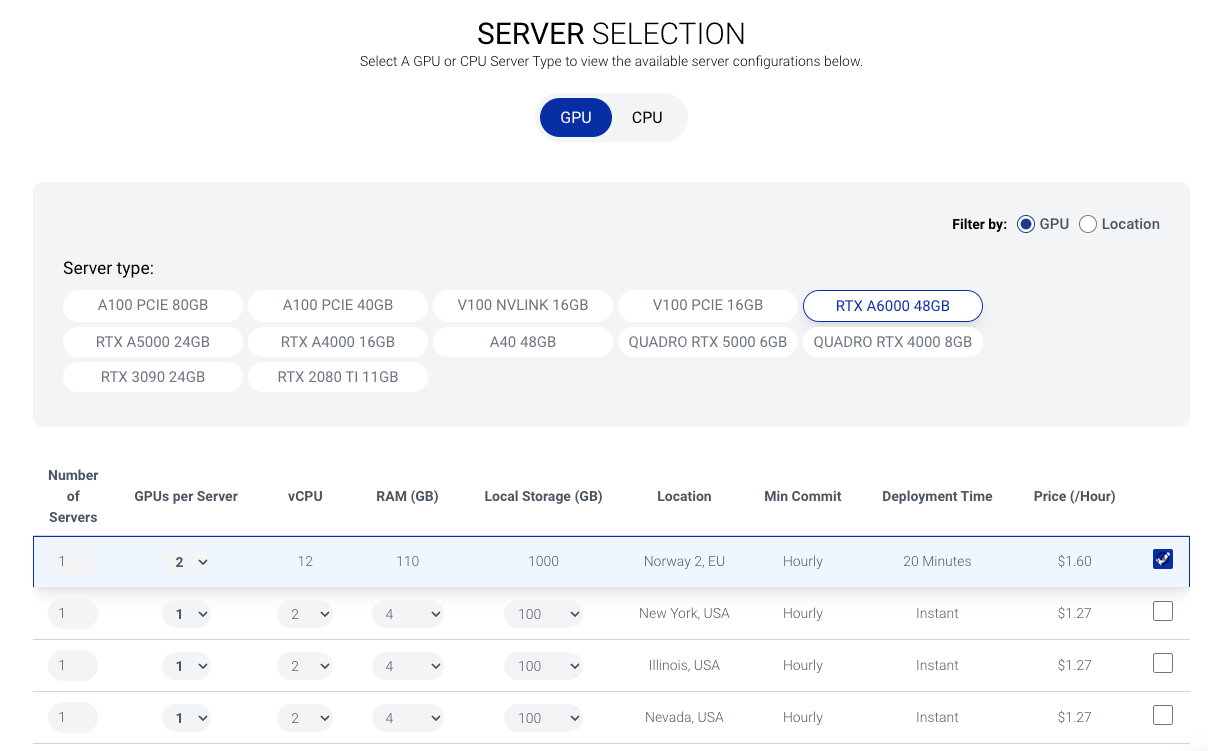
Task: Choose the QUADRO RTX 4000 8GB option
Action: pos(892,341)
